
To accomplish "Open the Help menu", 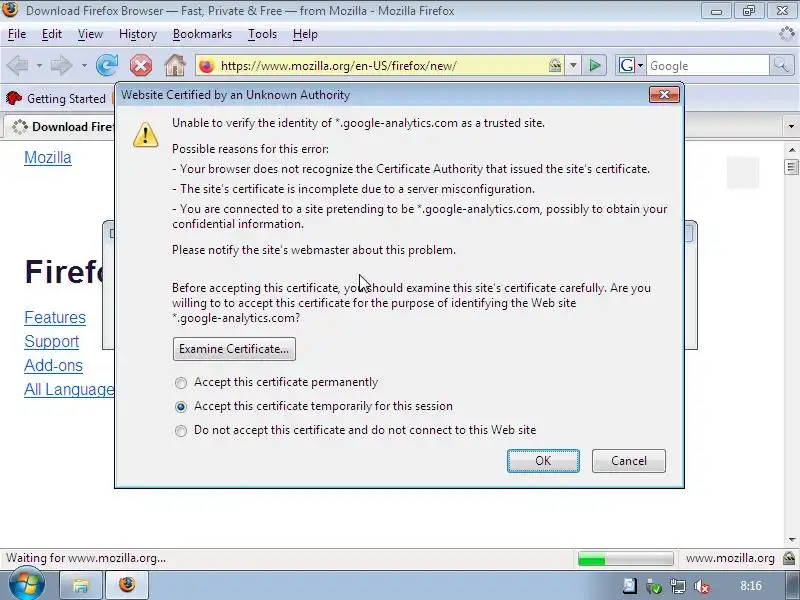I will click(305, 34).
